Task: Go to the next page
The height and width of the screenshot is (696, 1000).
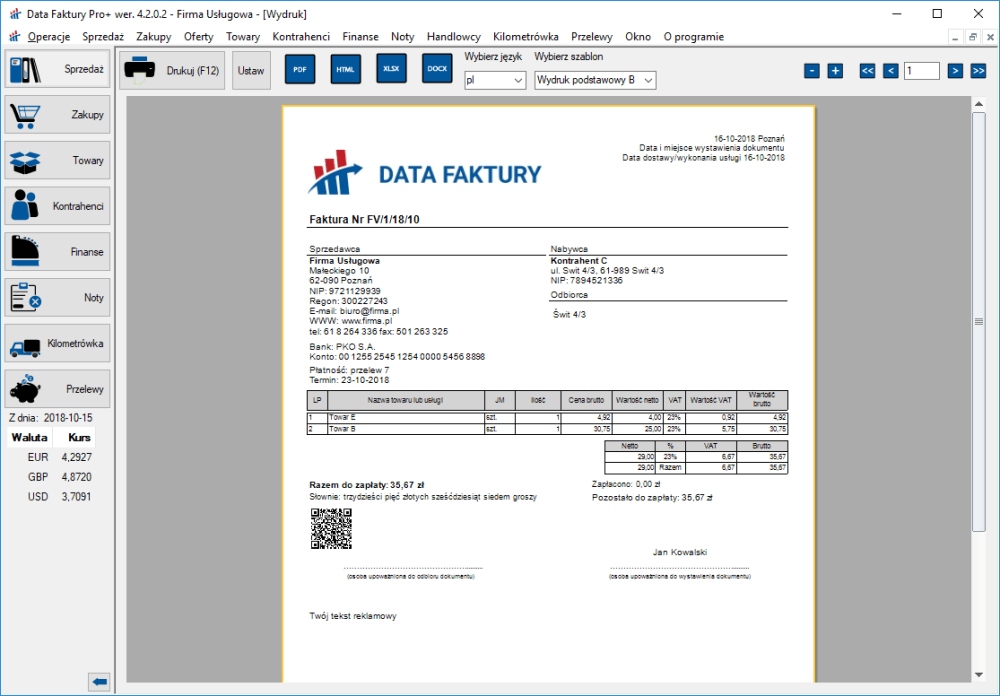Action: pos(955,71)
